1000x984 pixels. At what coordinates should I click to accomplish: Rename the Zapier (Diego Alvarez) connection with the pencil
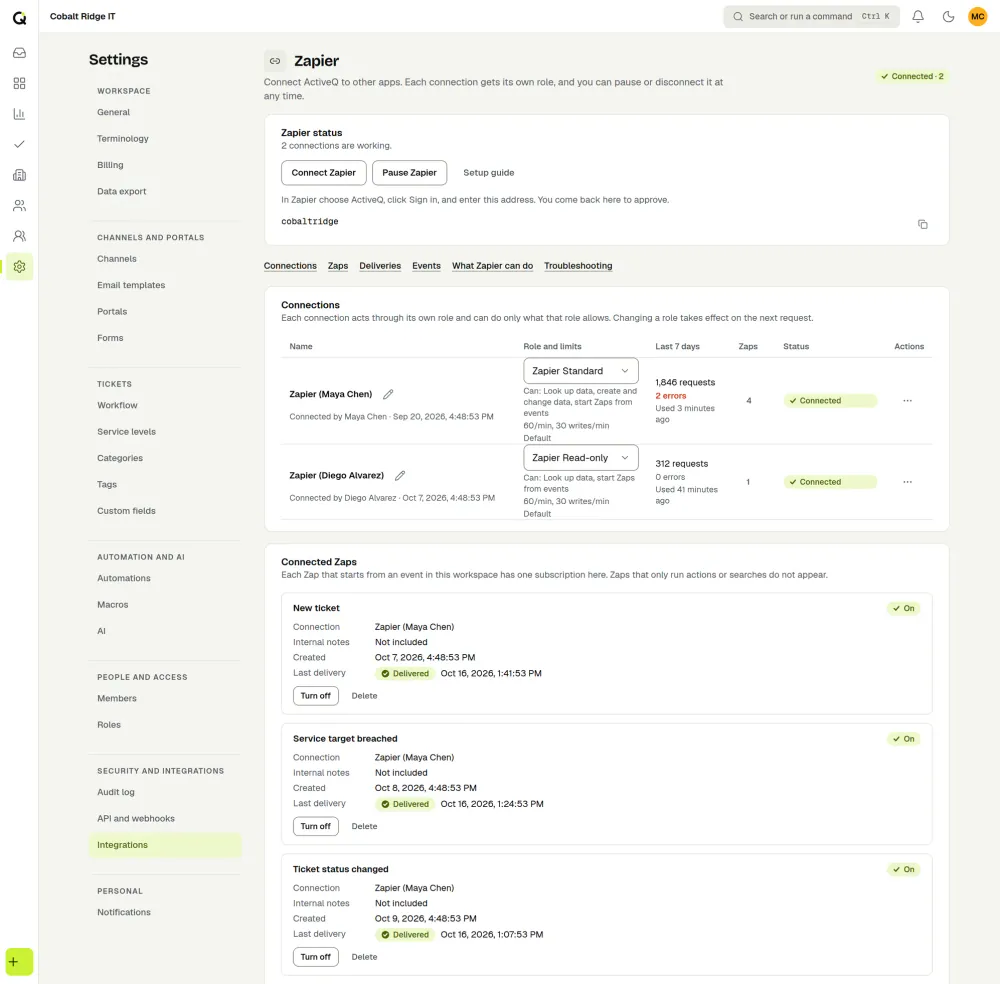pos(400,476)
